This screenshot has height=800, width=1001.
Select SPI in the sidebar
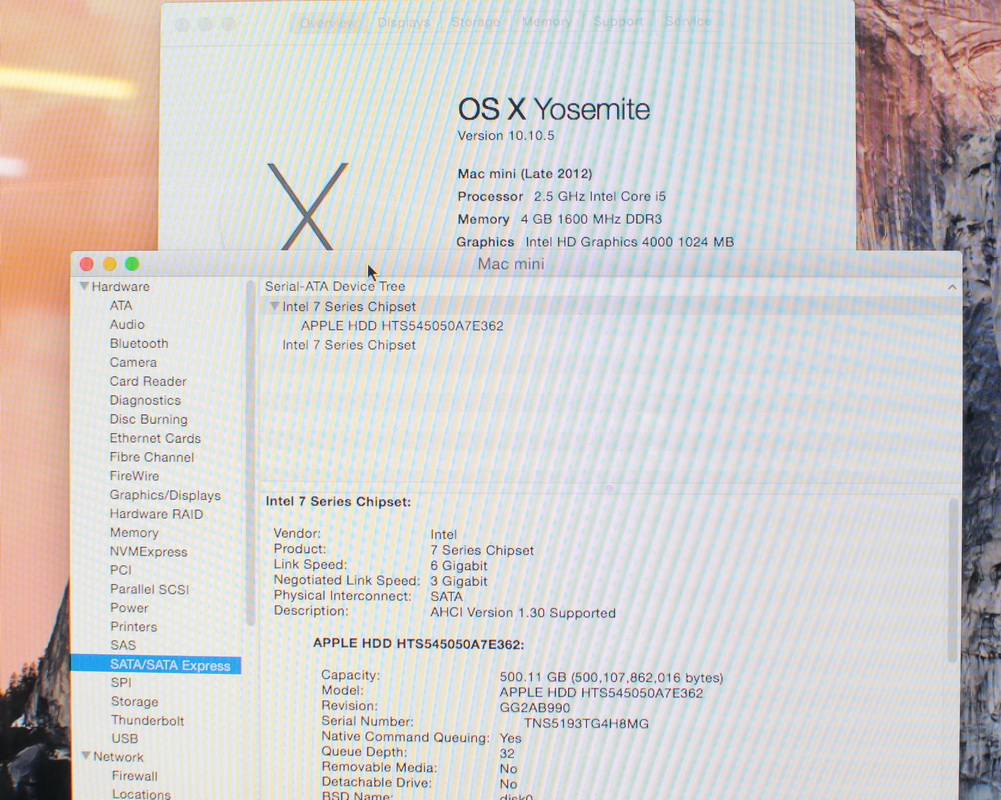pos(121,683)
